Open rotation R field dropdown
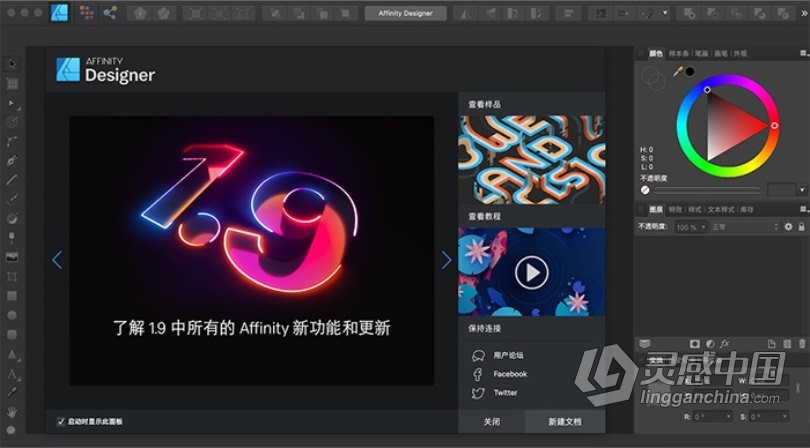Viewport: 810px width, 448px height. coord(728,416)
